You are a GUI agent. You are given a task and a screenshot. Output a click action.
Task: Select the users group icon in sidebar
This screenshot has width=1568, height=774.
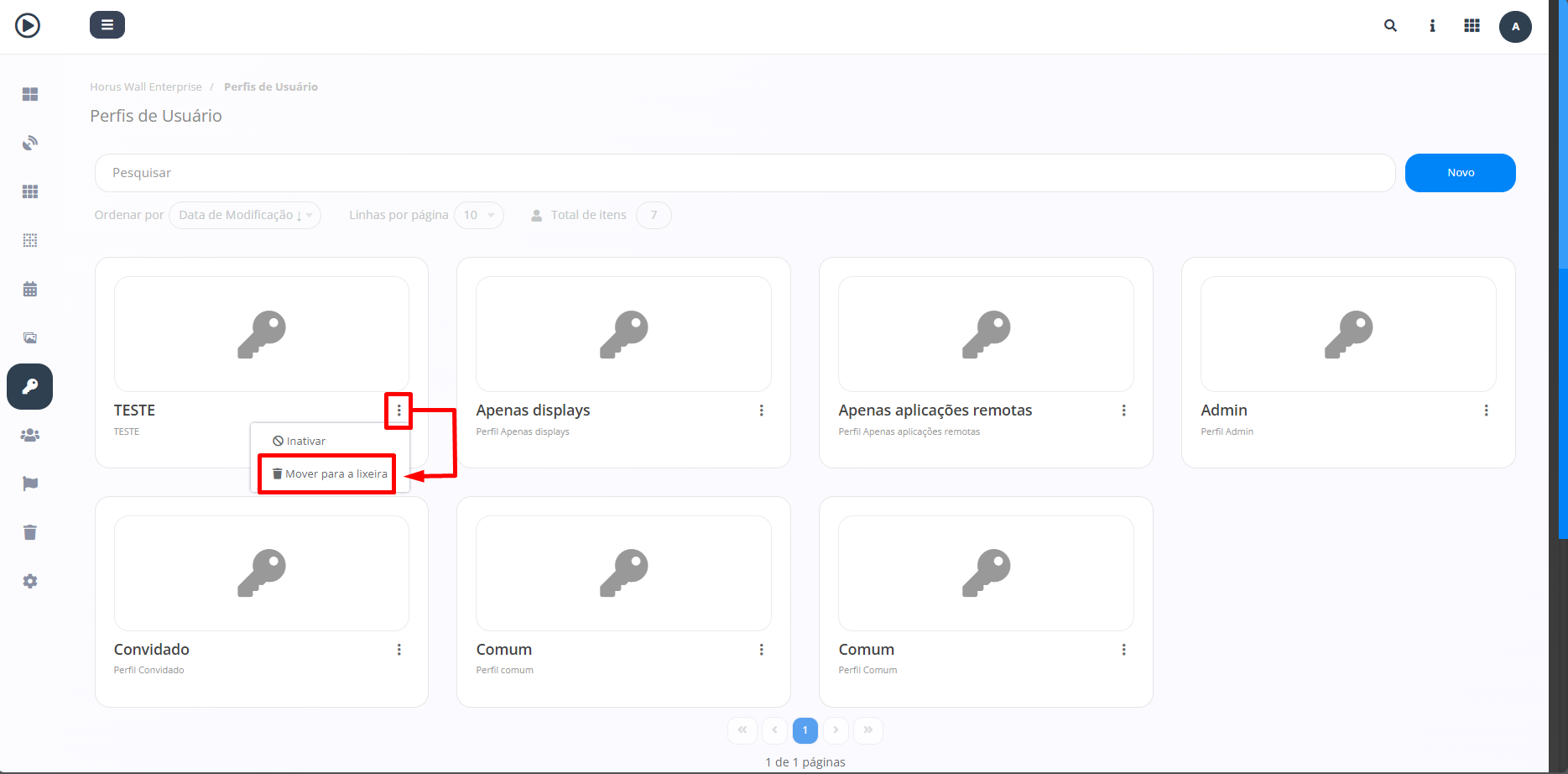tap(29, 435)
